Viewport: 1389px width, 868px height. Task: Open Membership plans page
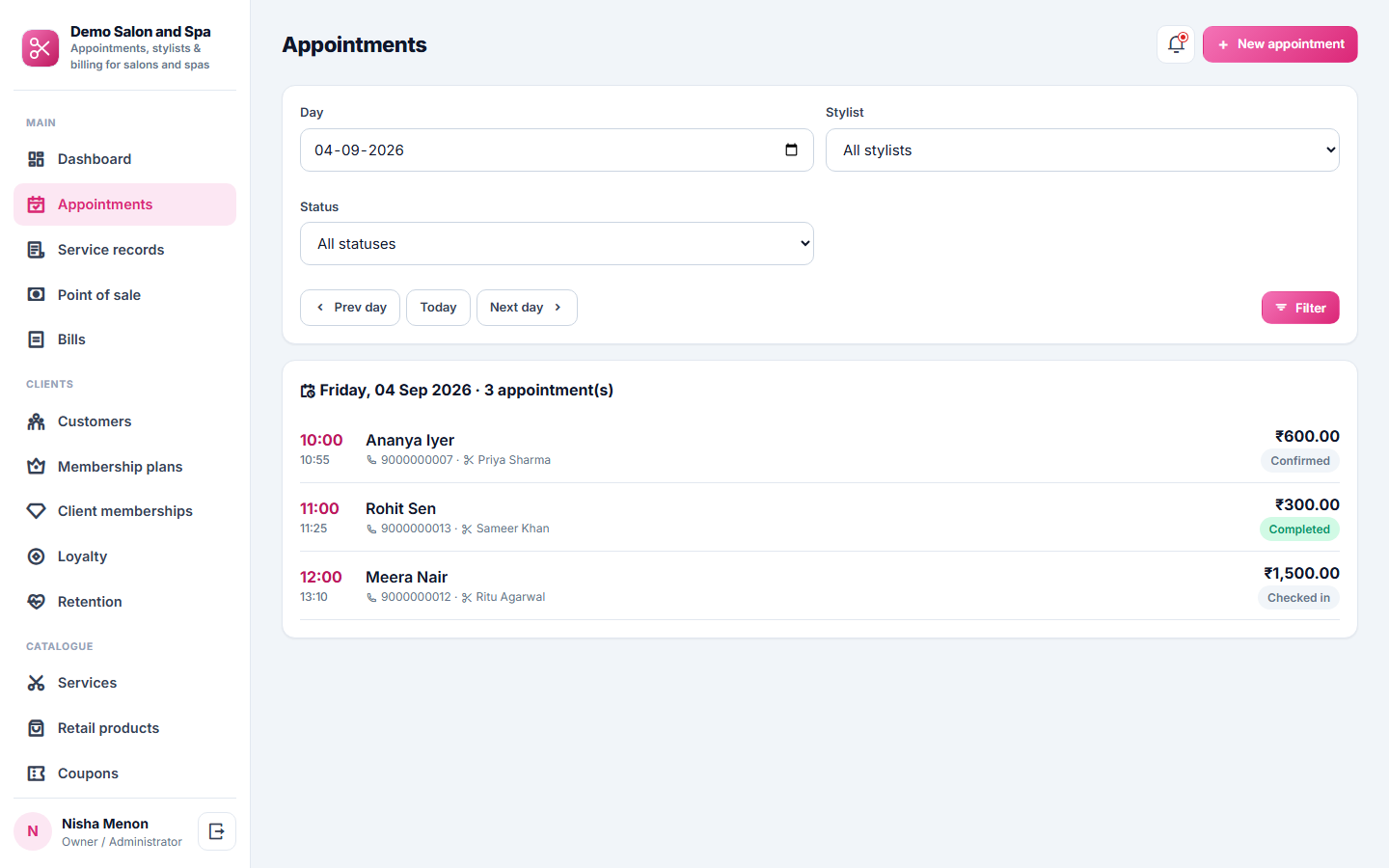click(124, 467)
